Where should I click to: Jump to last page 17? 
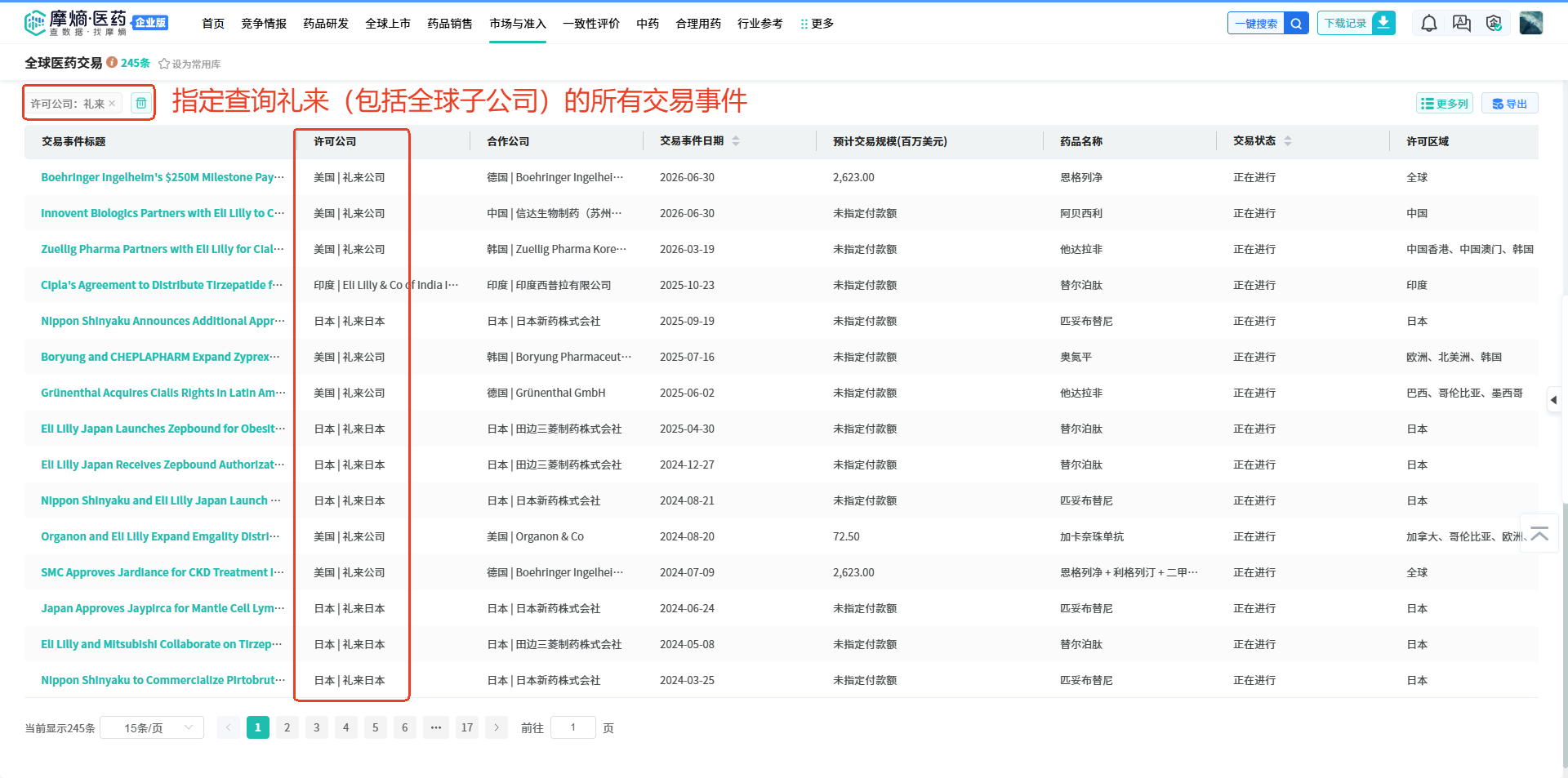click(x=467, y=727)
